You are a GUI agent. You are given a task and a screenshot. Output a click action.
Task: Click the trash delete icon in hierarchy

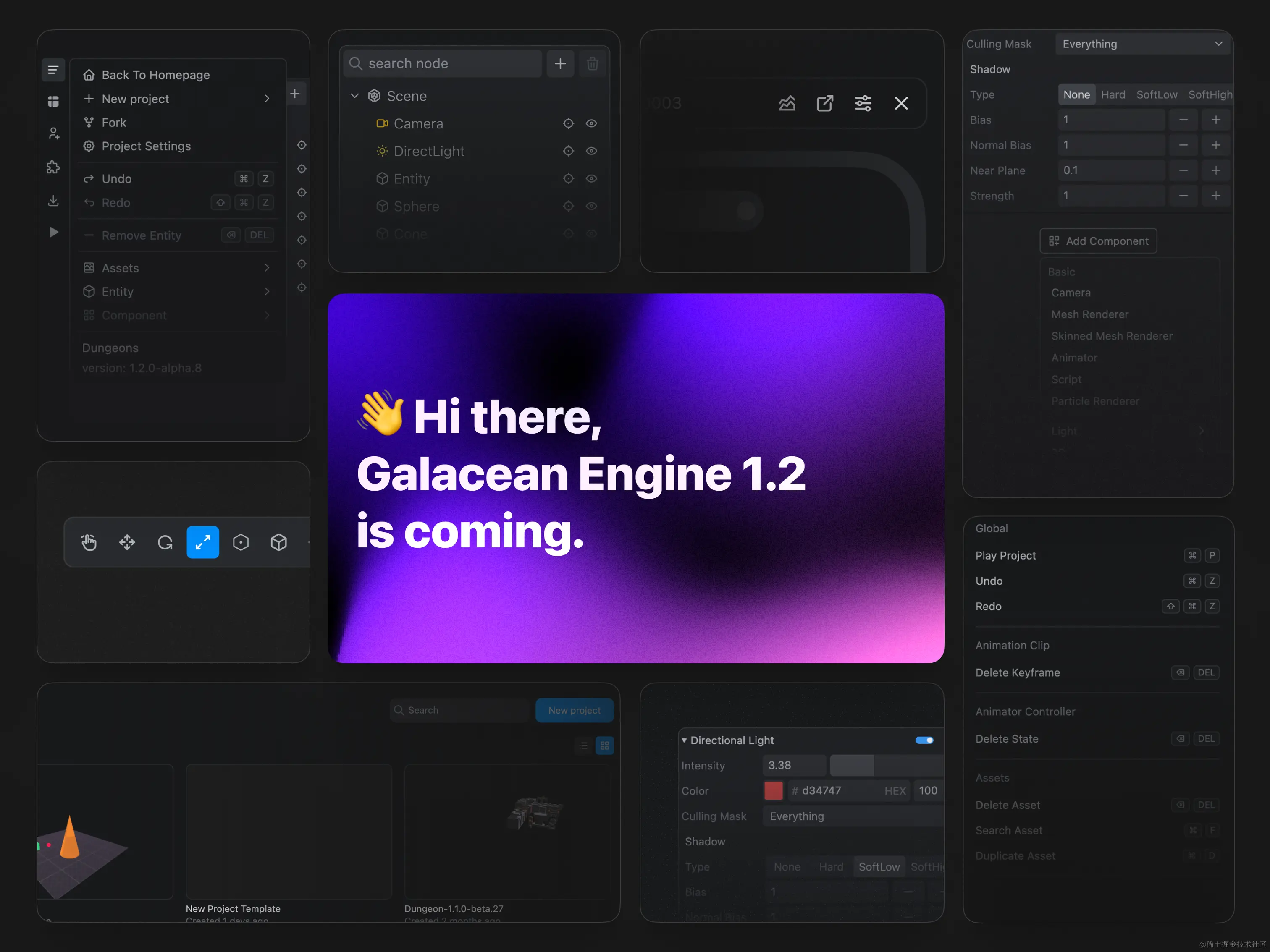(x=593, y=63)
